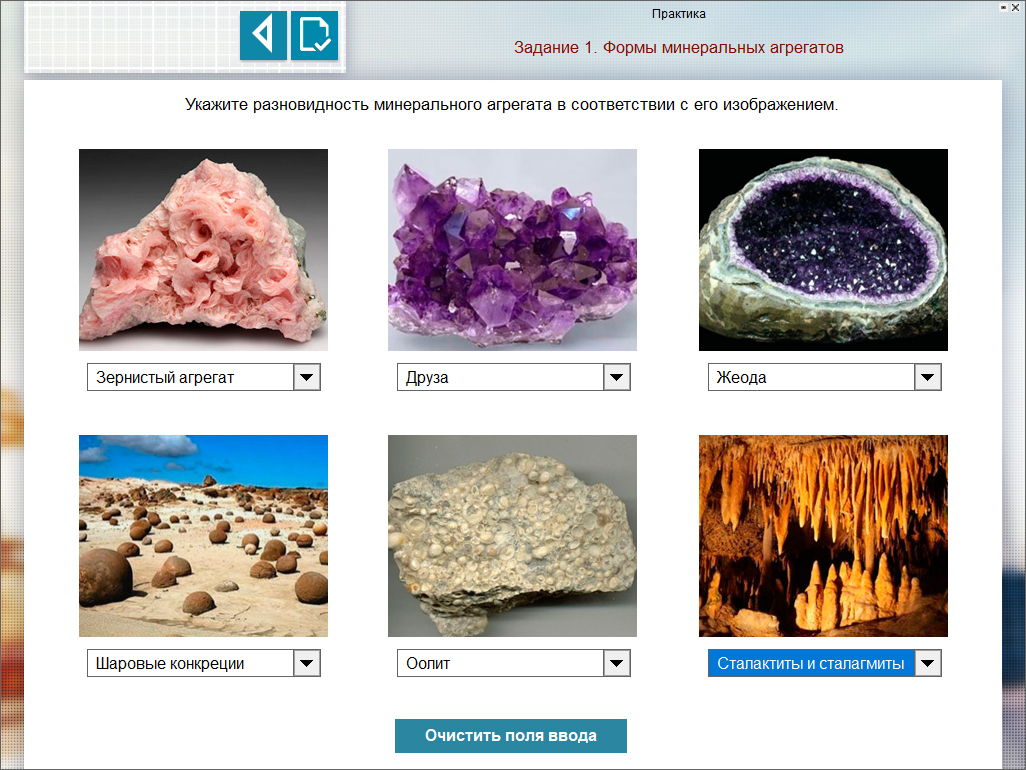1026x770 pixels.
Task: Select the dark geode cavity picture
Action: click(x=823, y=250)
